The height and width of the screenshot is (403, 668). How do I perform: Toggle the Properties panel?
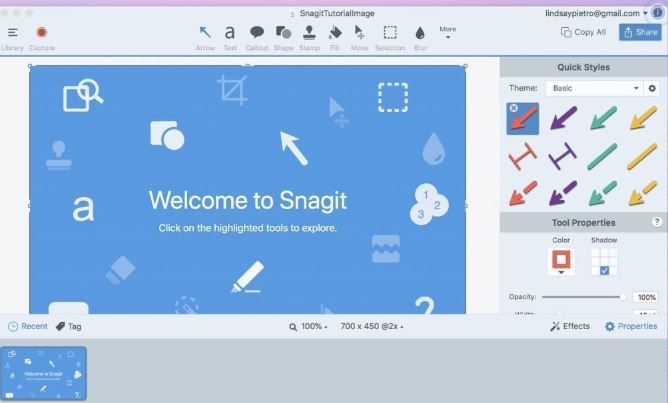[x=631, y=326]
